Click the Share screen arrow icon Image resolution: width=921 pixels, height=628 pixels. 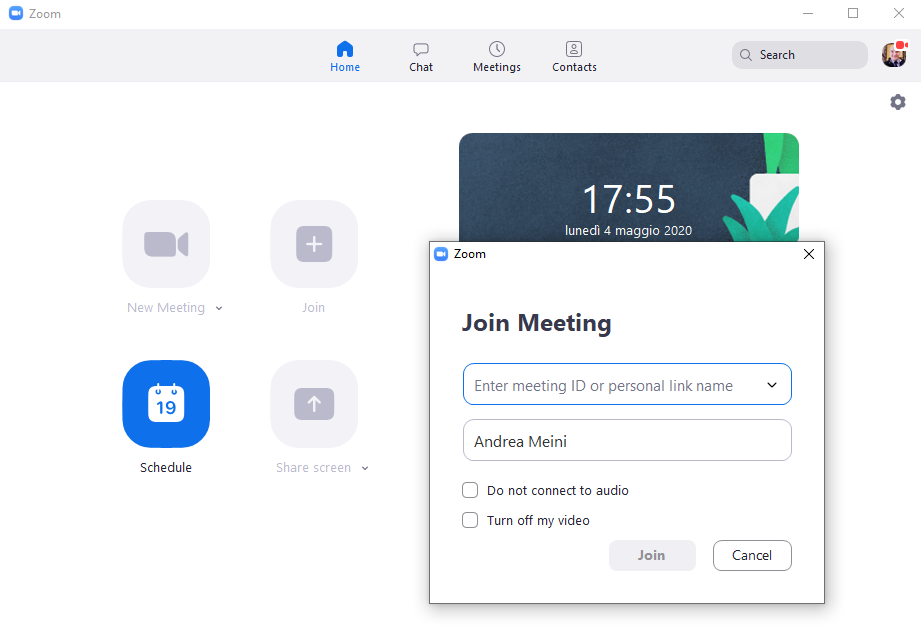coord(314,404)
